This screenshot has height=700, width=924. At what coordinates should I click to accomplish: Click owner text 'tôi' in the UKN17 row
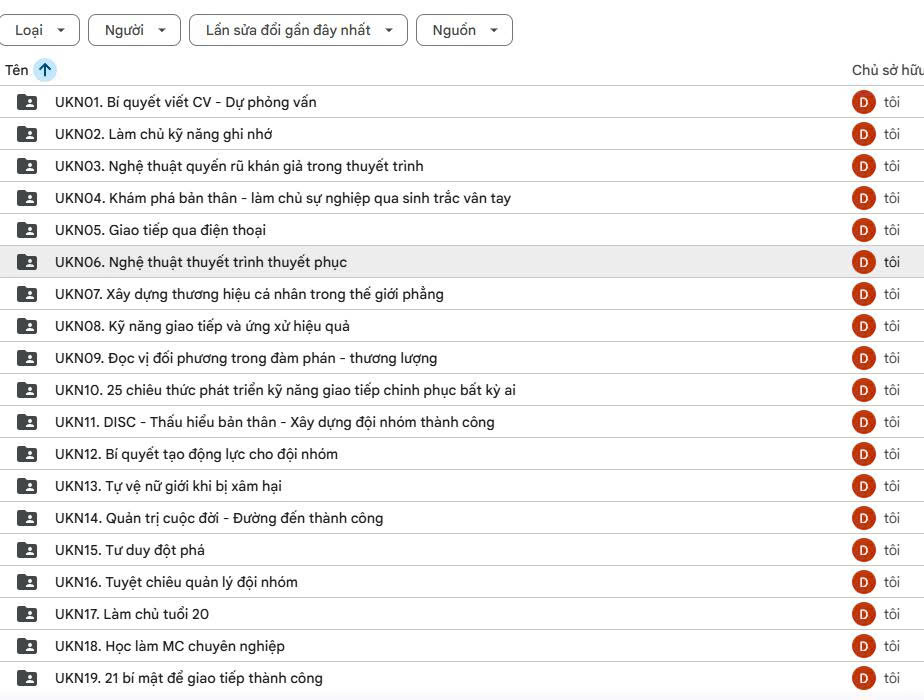[892, 614]
